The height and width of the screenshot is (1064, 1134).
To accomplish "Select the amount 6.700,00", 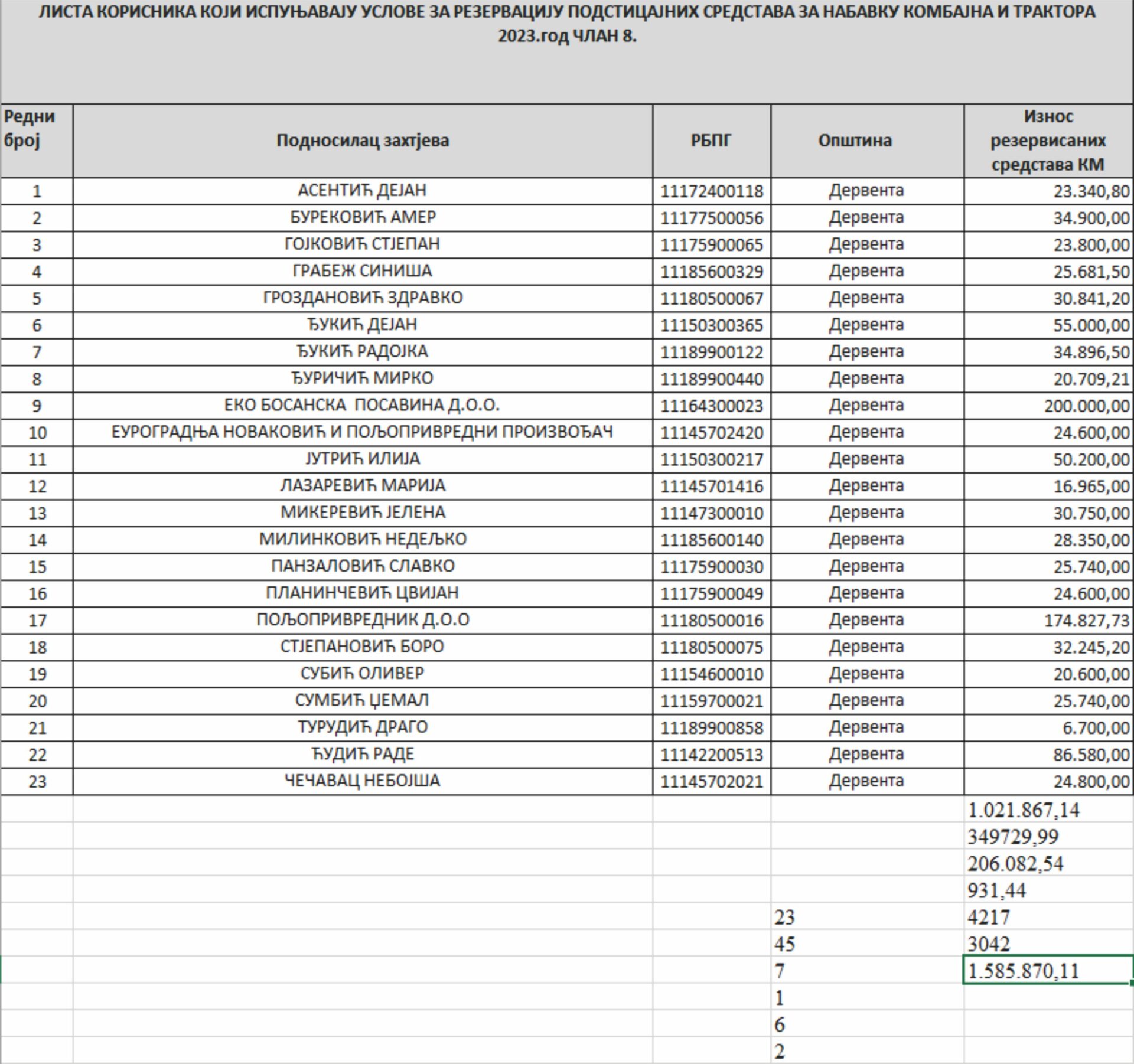I will click(1048, 727).
